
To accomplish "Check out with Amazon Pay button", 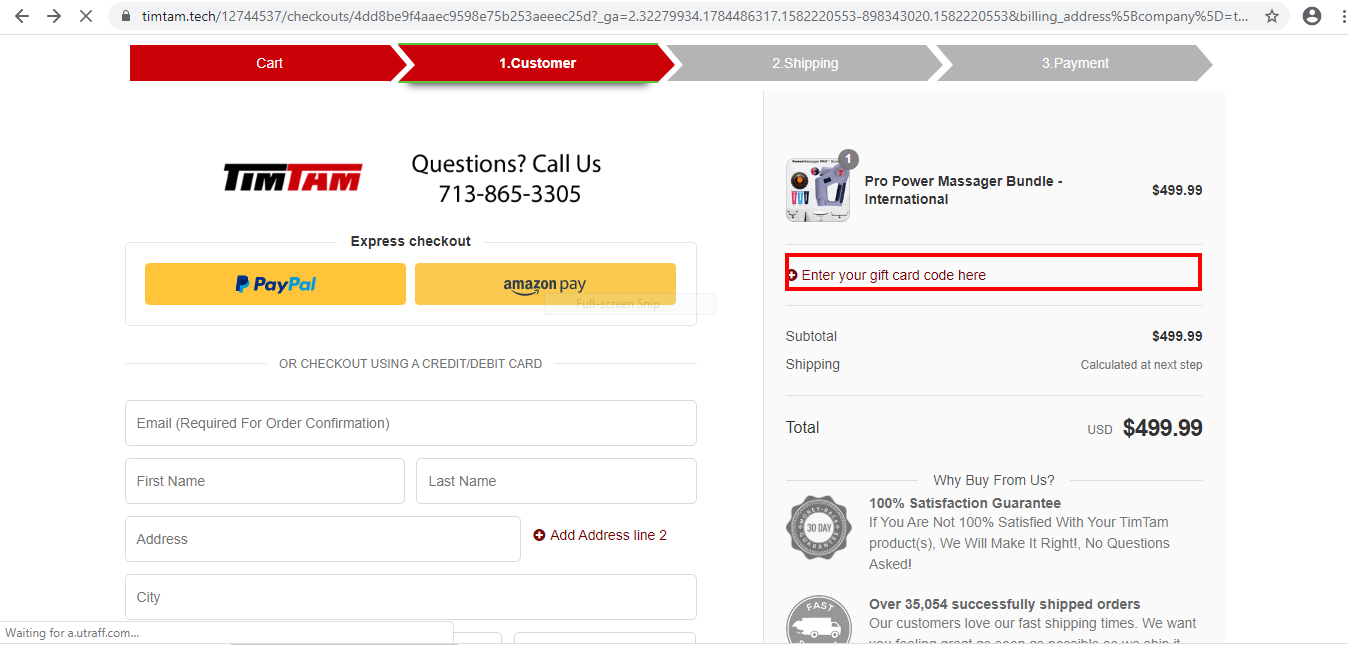I will 545,284.
